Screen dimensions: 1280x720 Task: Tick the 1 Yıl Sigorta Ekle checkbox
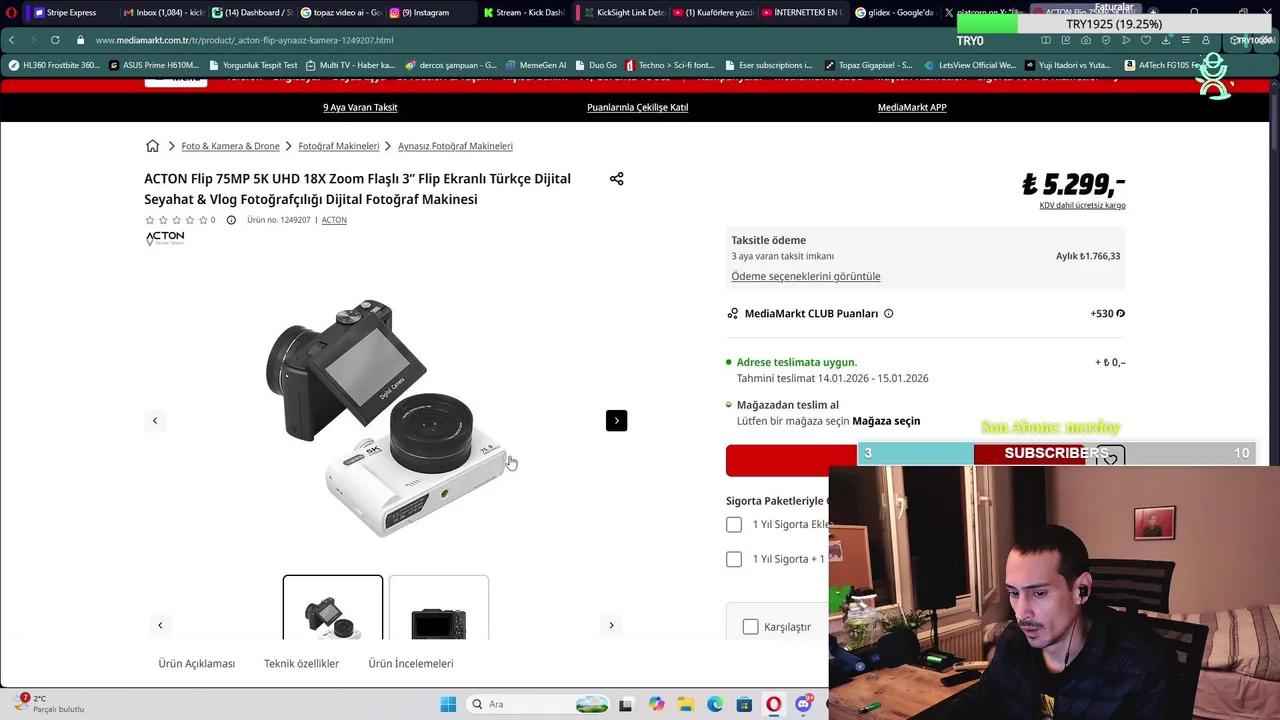click(734, 525)
